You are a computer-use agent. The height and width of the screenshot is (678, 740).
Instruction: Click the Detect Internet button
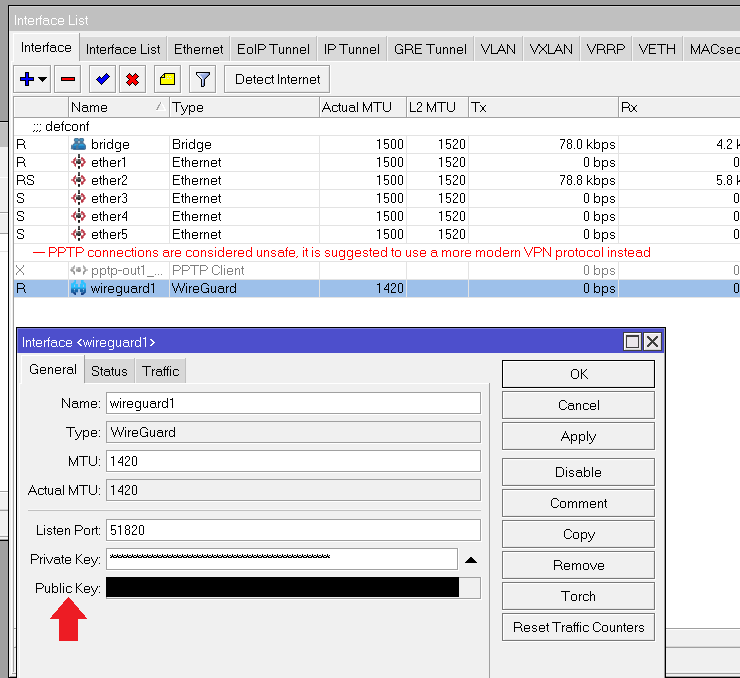[x=277, y=79]
